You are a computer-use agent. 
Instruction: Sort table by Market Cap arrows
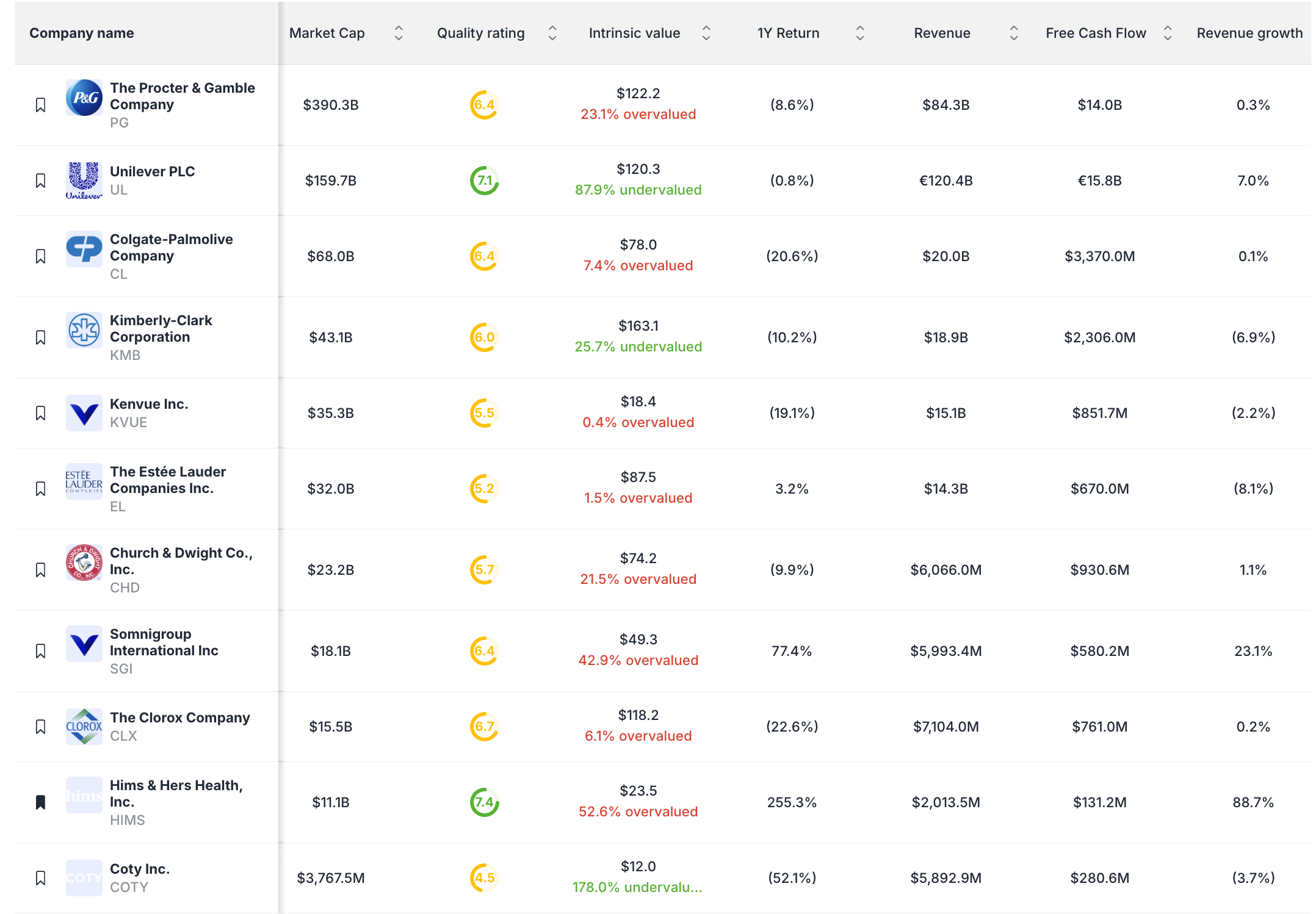point(399,33)
